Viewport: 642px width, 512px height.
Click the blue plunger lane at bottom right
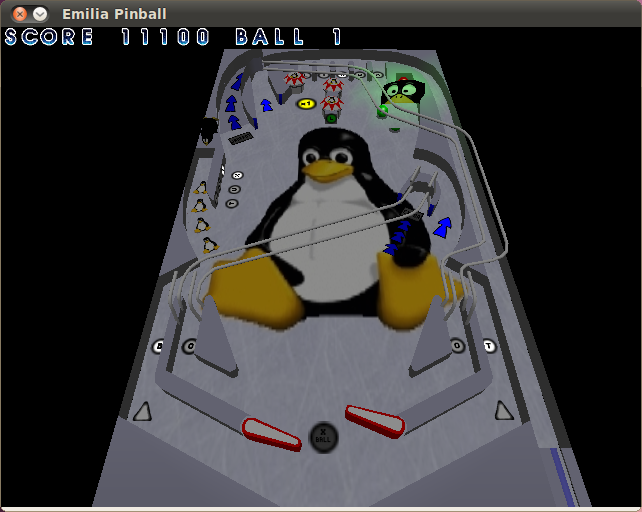[563, 475]
